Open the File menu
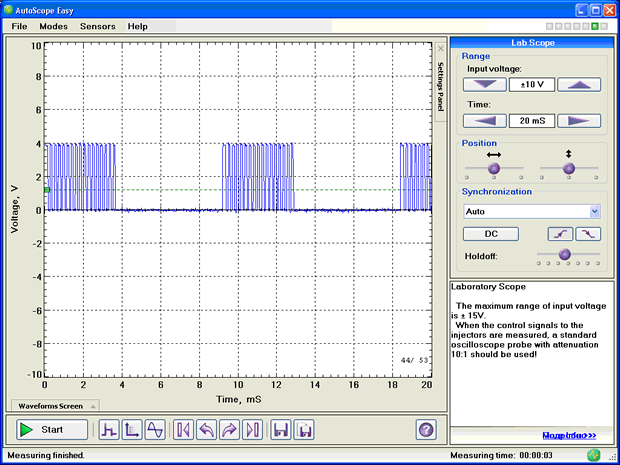 click(19, 26)
